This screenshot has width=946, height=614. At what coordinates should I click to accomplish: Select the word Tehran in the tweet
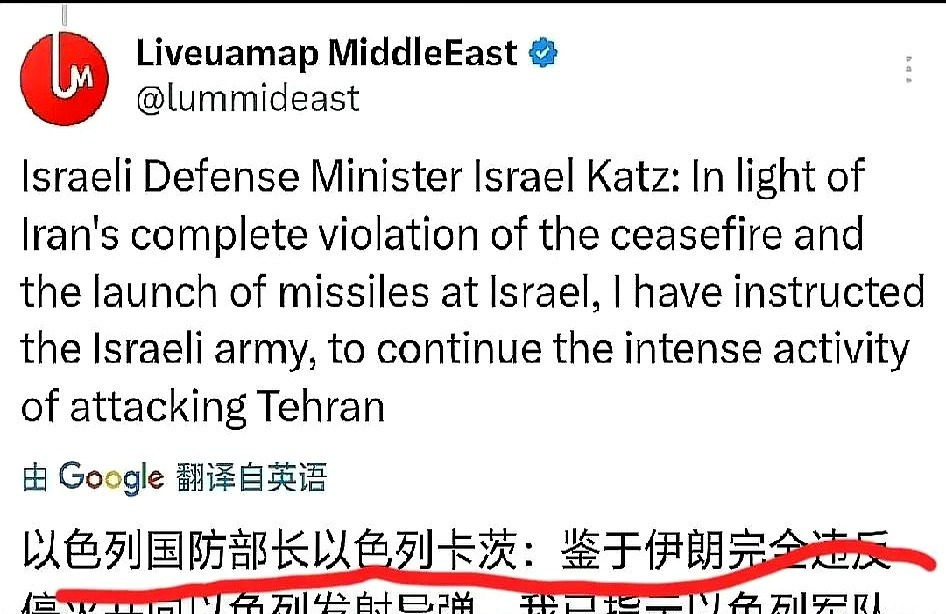tap(320, 407)
